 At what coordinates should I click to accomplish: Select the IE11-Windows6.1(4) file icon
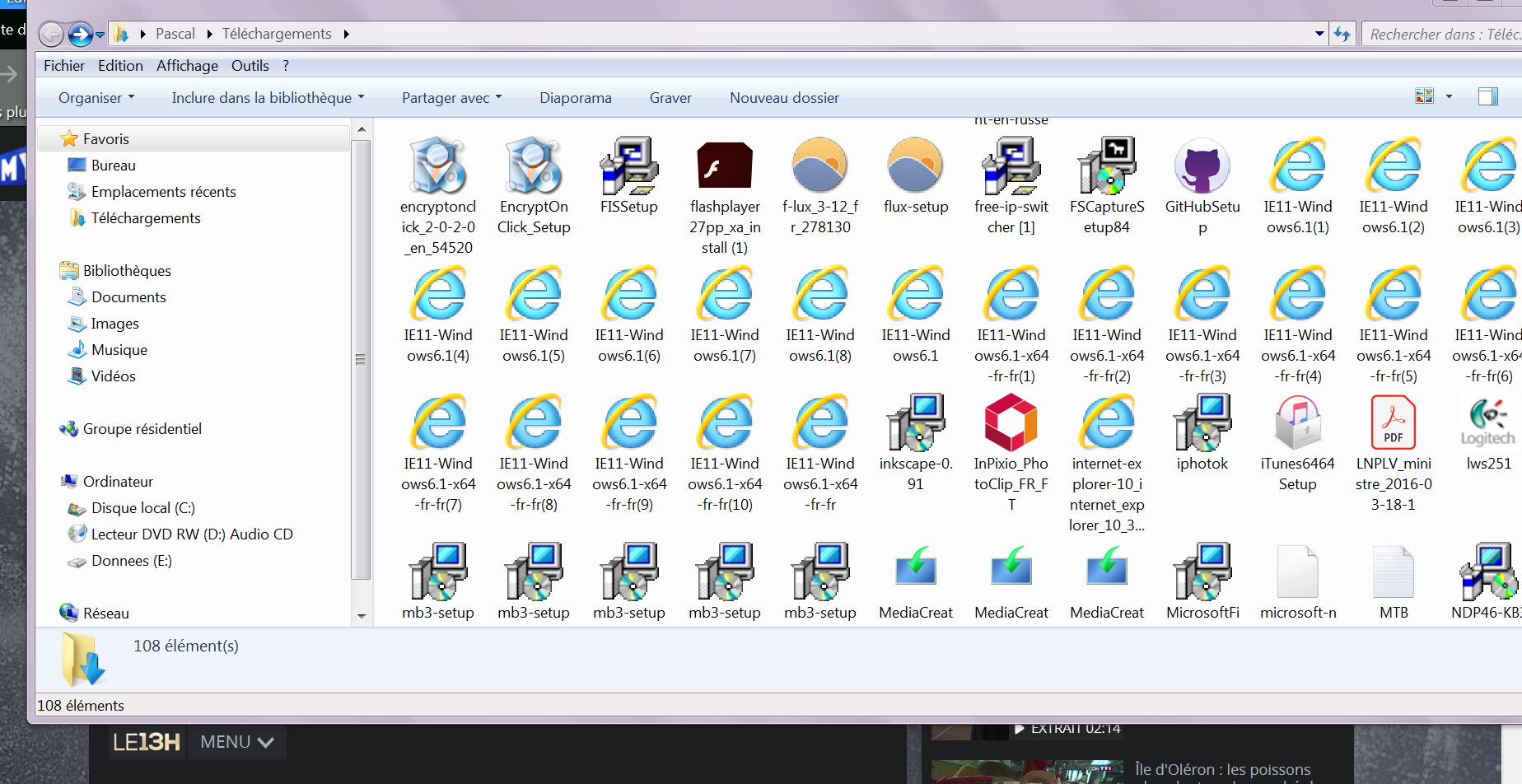pos(438,294)
